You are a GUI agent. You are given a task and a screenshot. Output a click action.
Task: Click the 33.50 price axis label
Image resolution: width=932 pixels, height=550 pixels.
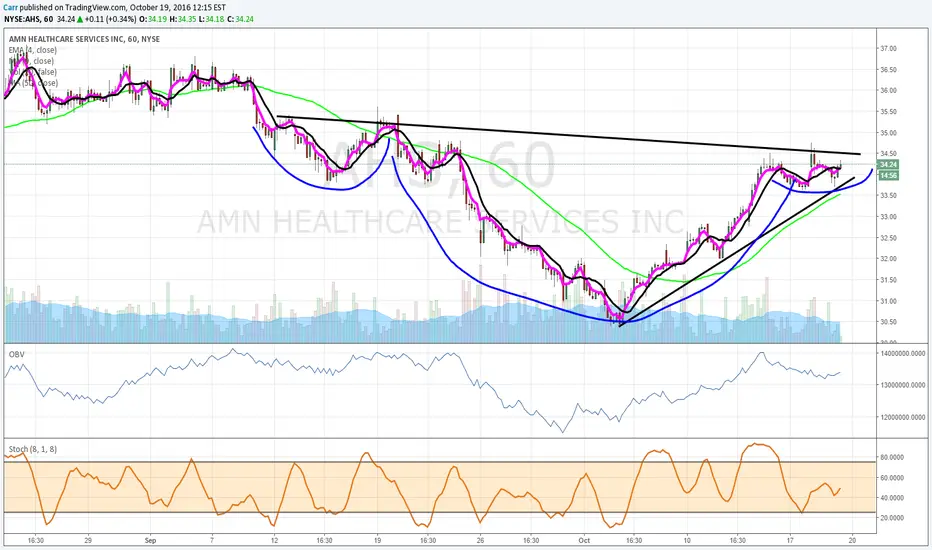[x=888, y=196]
